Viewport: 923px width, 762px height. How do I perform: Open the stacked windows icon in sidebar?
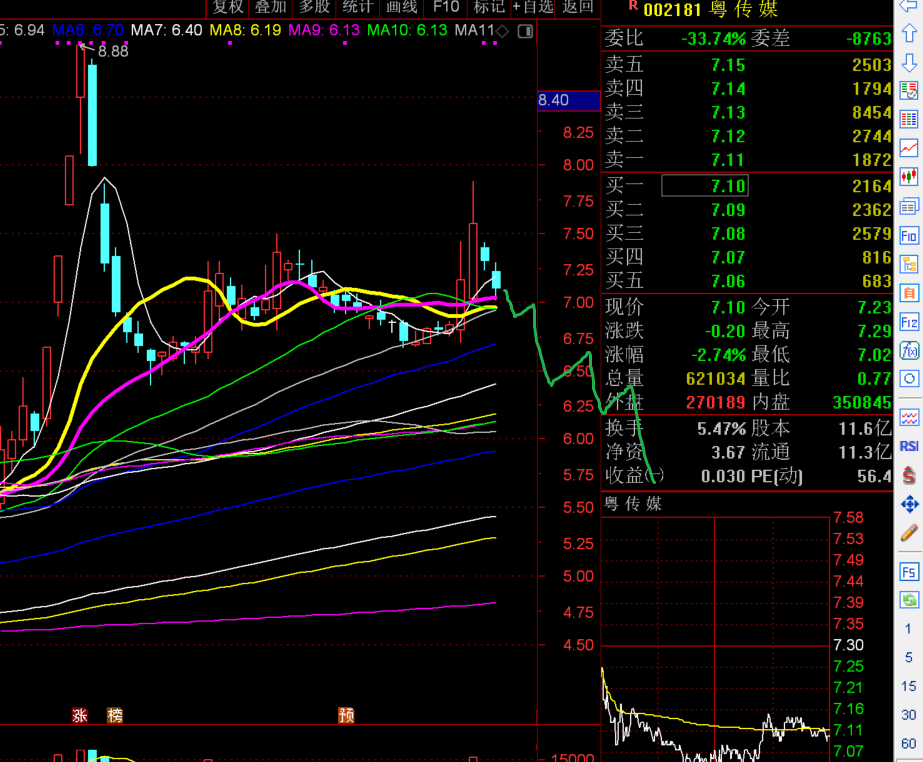[x=909, y=207]
